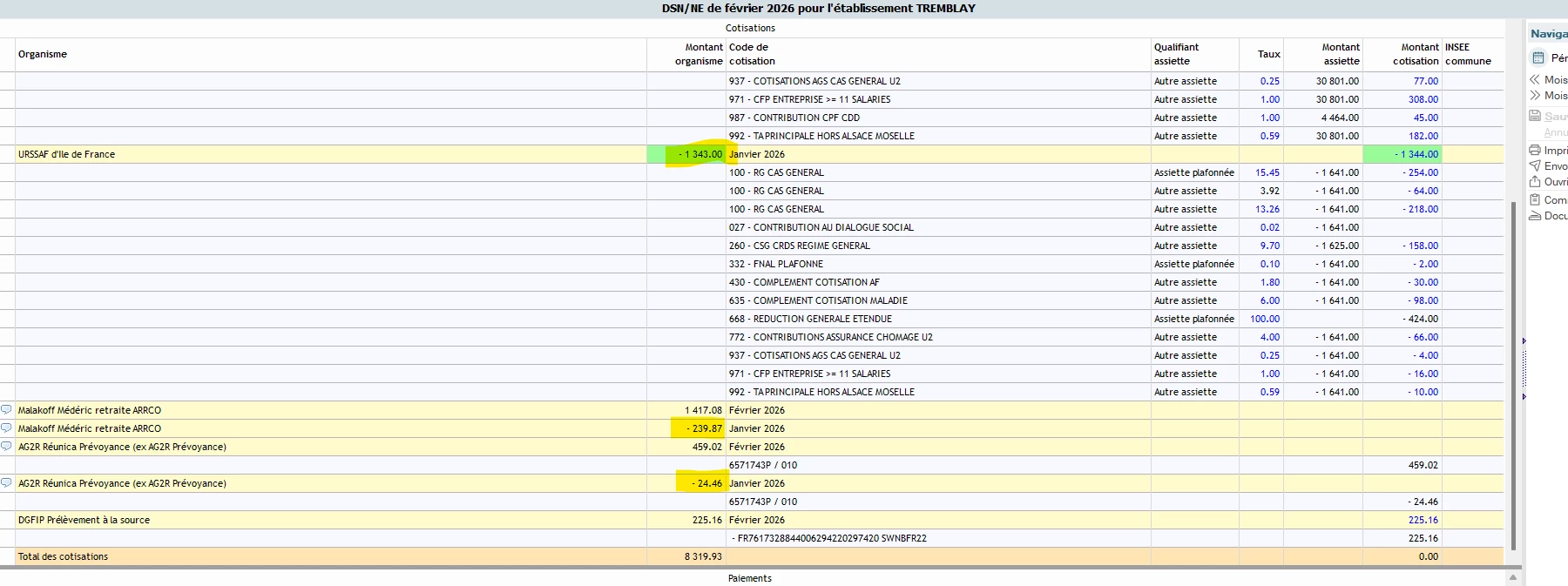Click the '77.00' cotisation amount
The width and height of the screenshot is (1568, 586).
1426,81
